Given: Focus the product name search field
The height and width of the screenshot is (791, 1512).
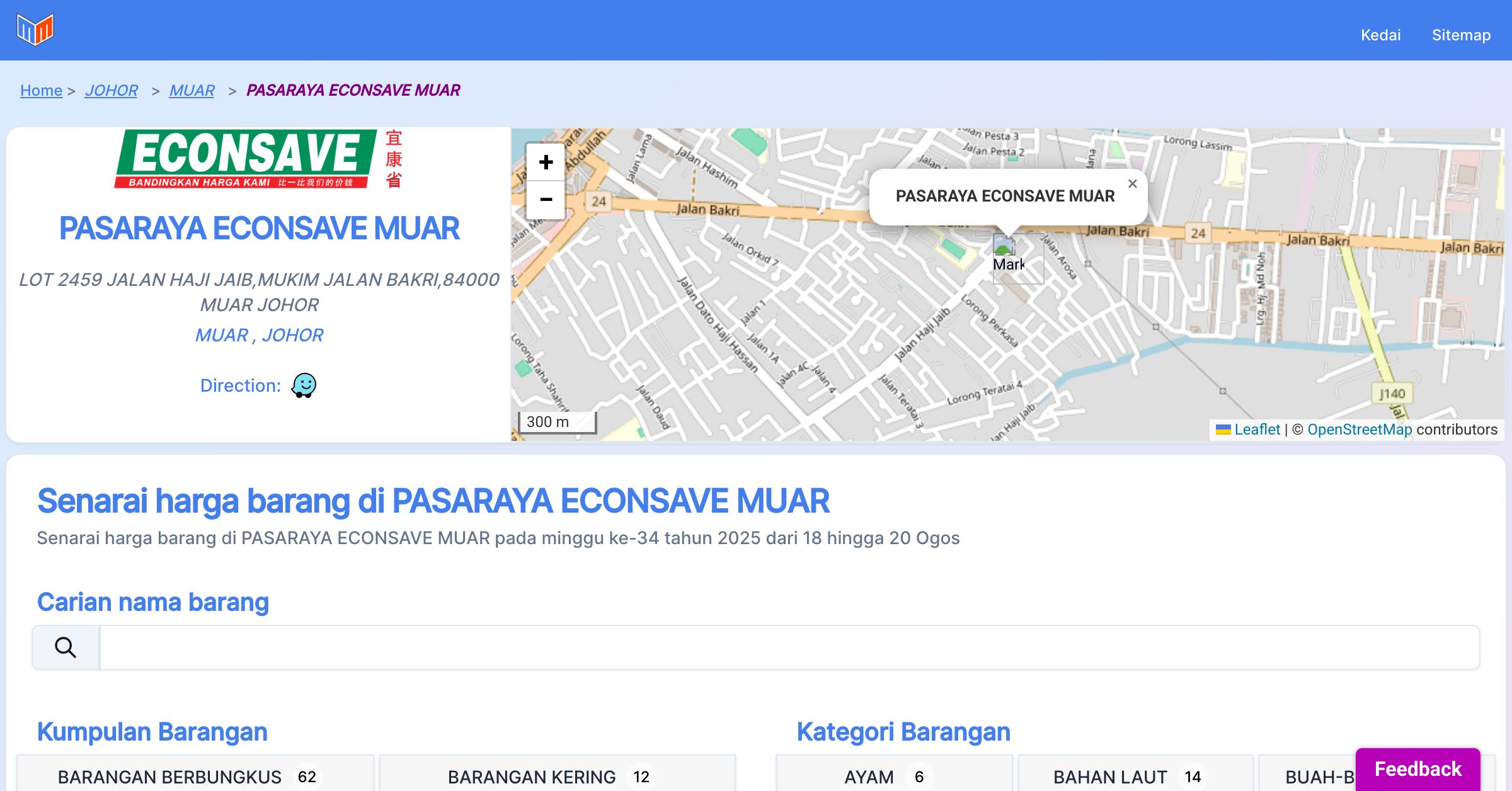Looking at the screenshot, I should pos(789,647).
